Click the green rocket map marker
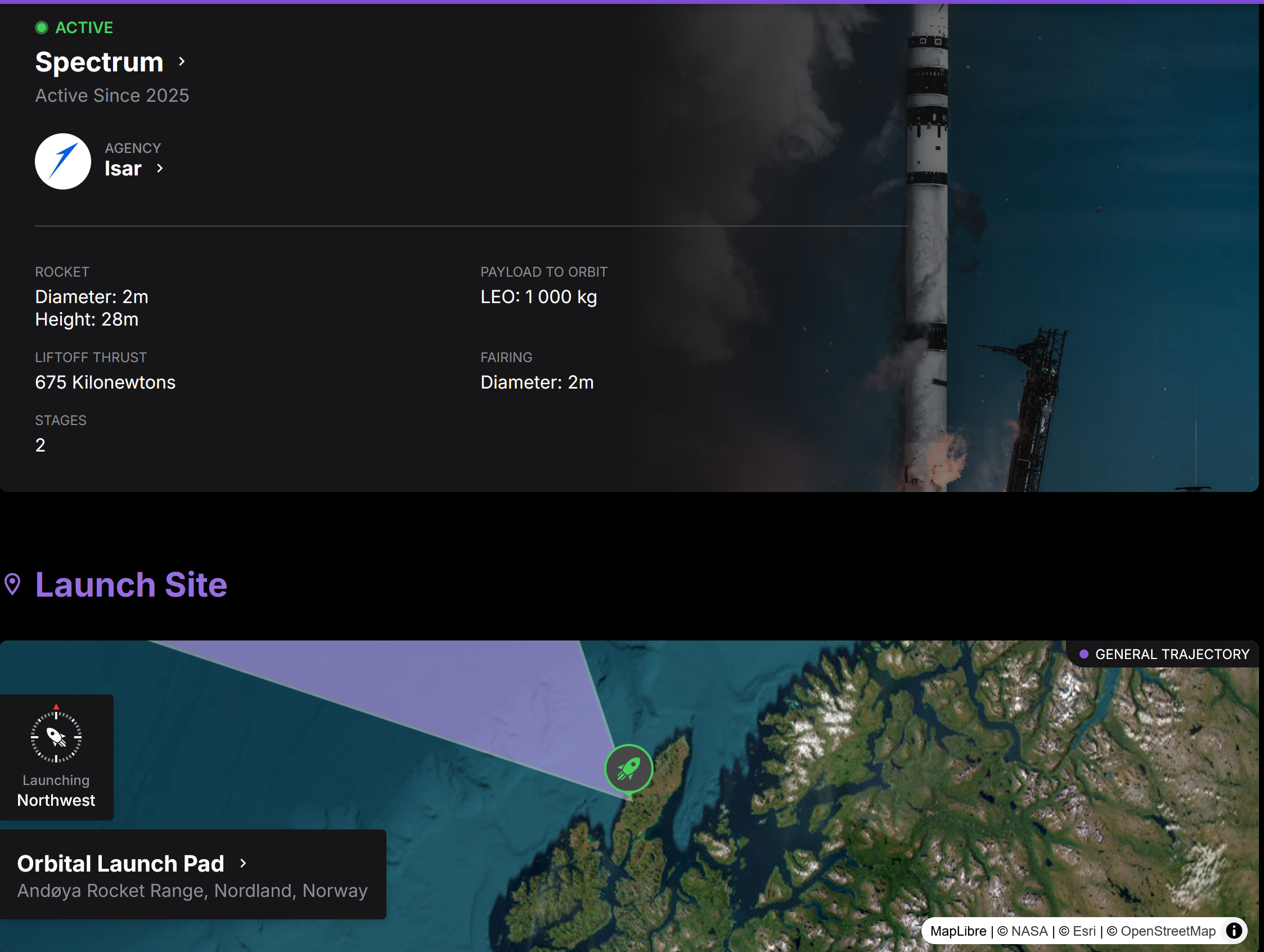This screenshot has width=1264, height=952. click(x=628, y=768)
